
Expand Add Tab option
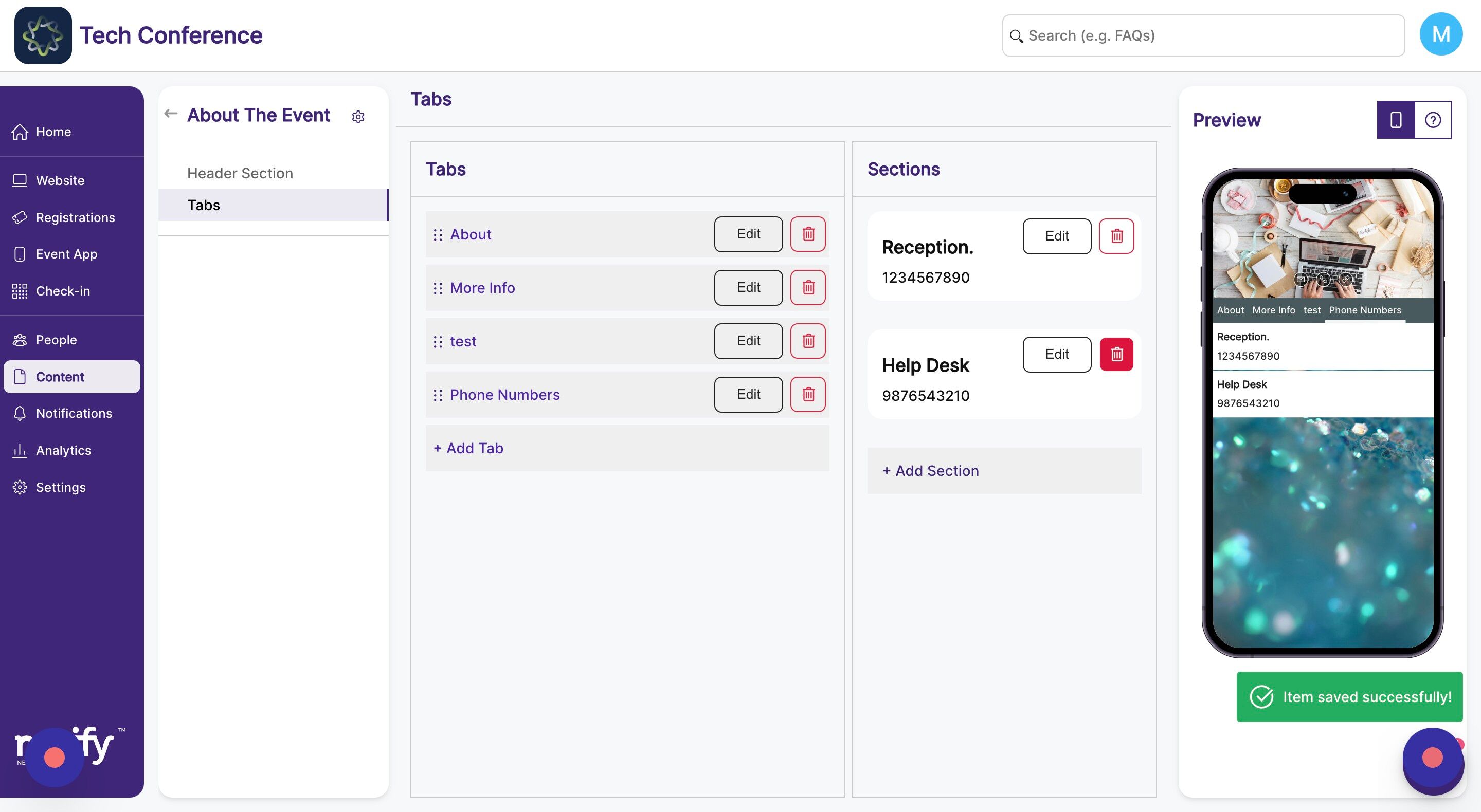pyautogui.click(x=468, y=448)
